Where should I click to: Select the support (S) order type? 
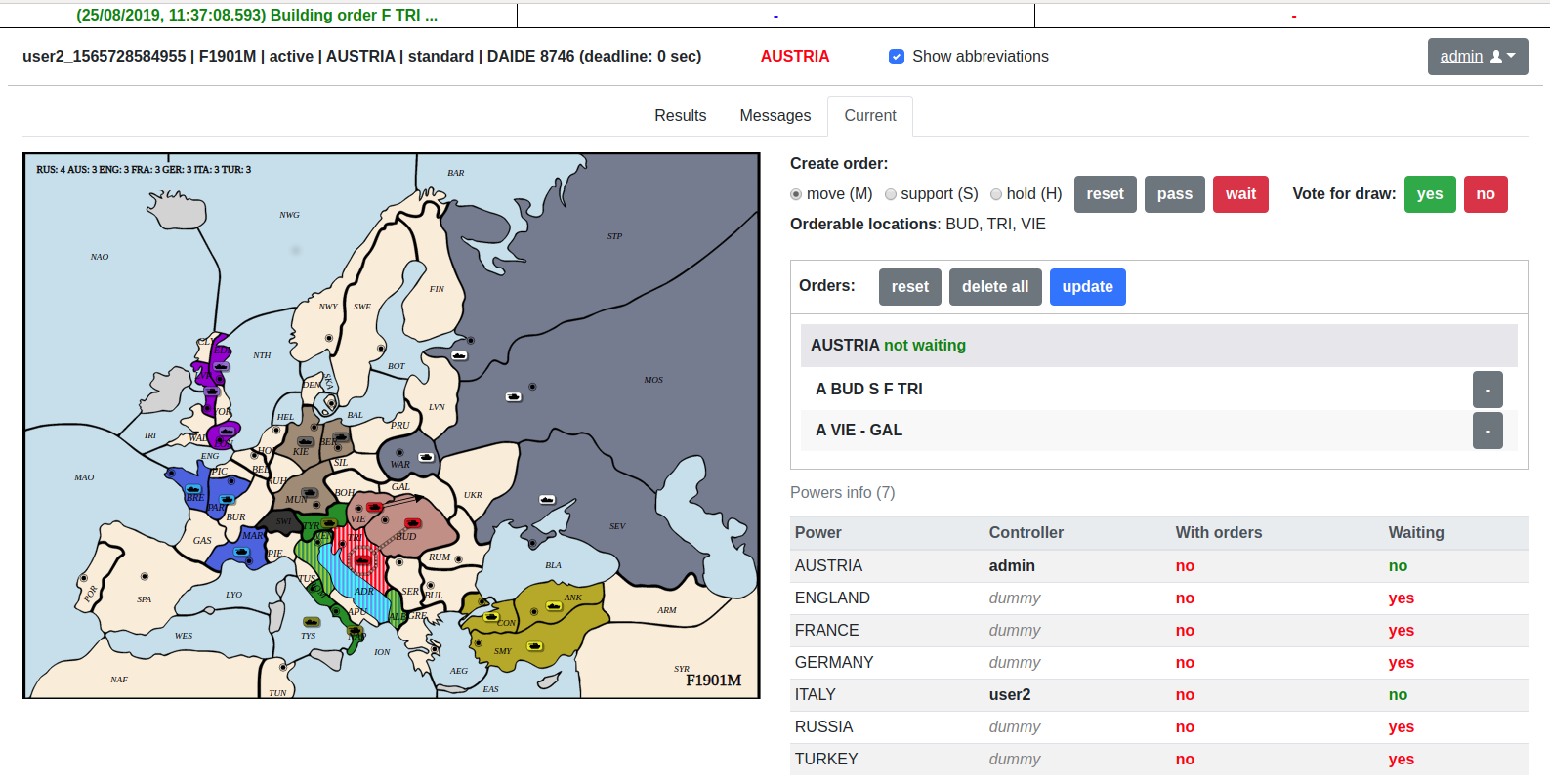[x=891, y=194]
